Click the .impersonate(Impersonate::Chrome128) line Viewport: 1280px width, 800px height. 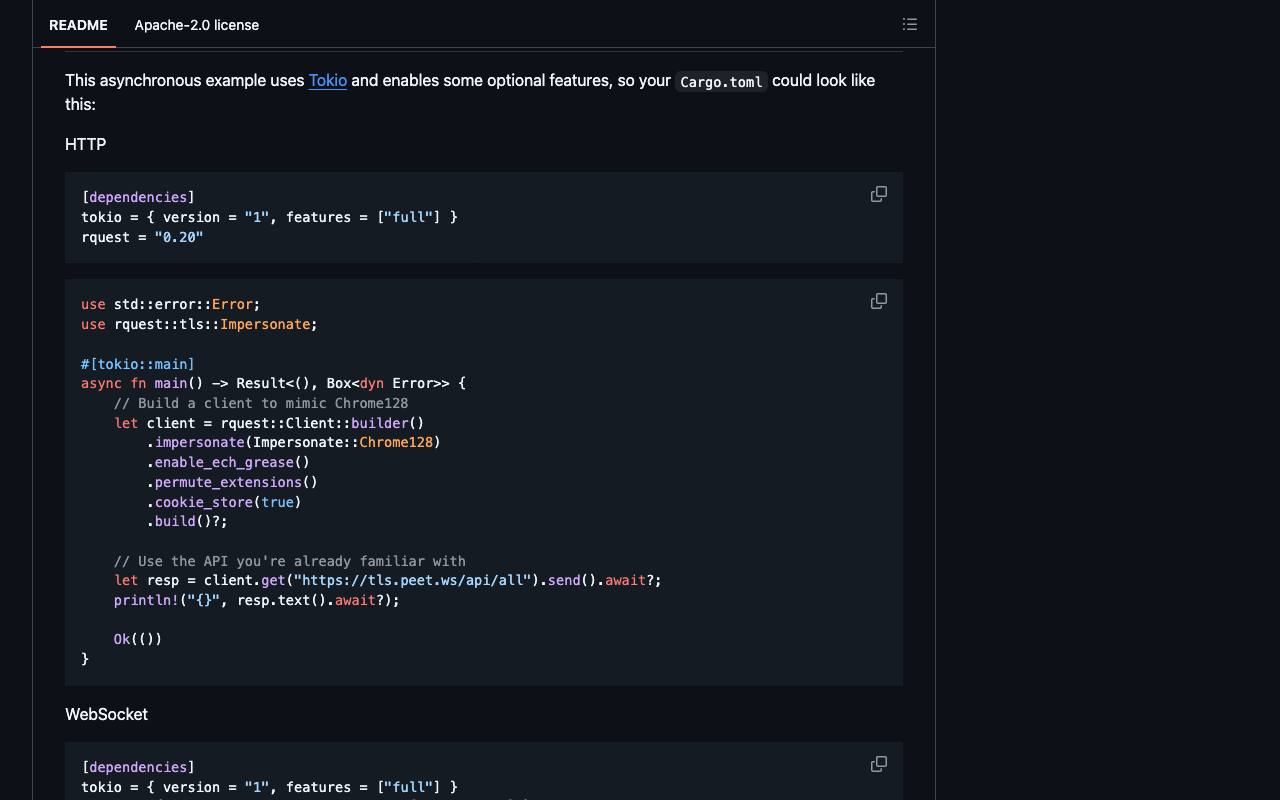[x=294, y=442]
